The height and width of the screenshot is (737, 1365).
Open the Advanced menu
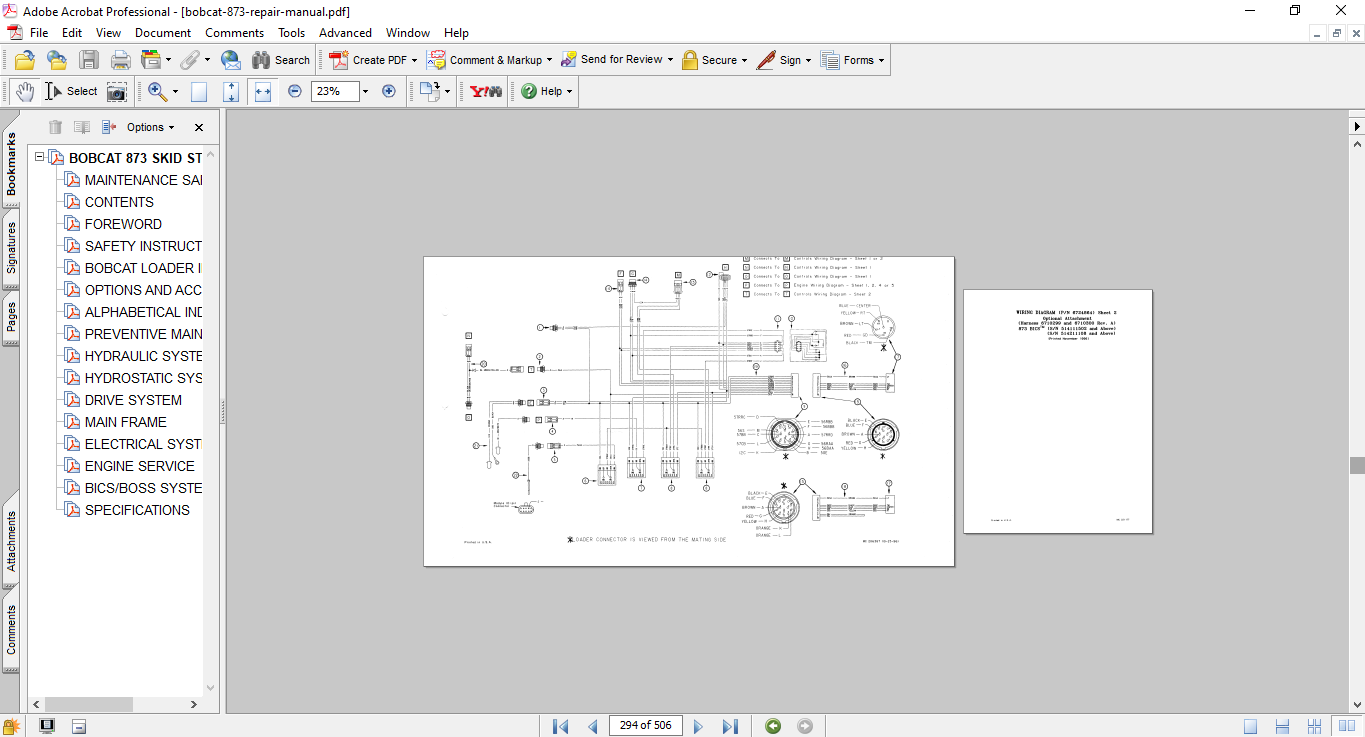click(x=345, y=33)
